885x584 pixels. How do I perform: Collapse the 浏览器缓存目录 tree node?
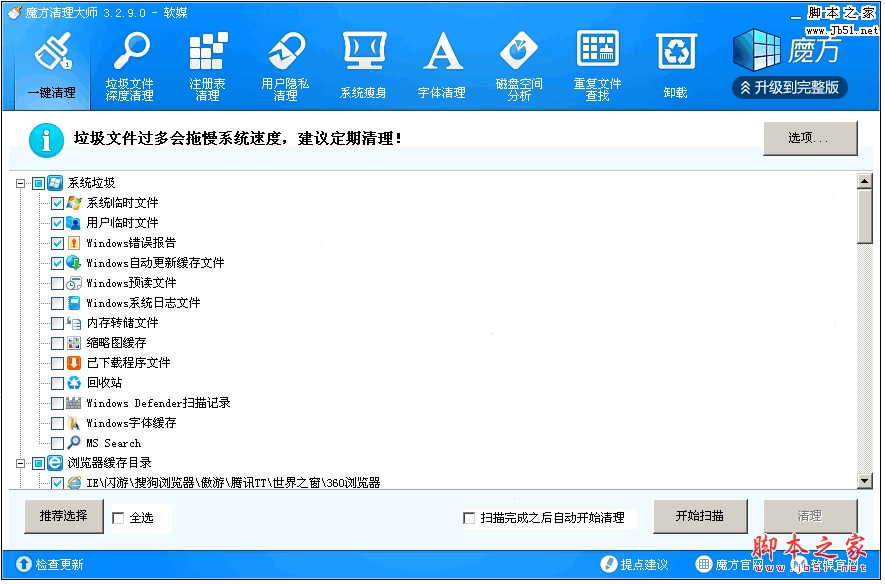pos(21,464)
